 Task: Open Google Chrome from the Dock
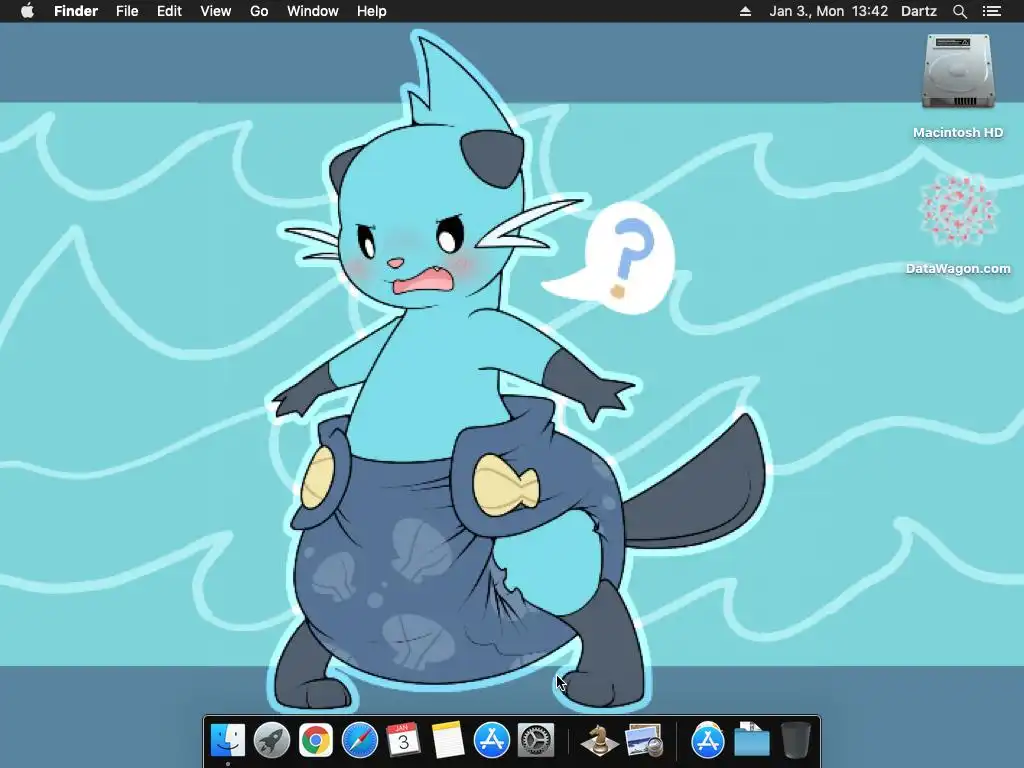pyautogui.click(x=316, y=740)
